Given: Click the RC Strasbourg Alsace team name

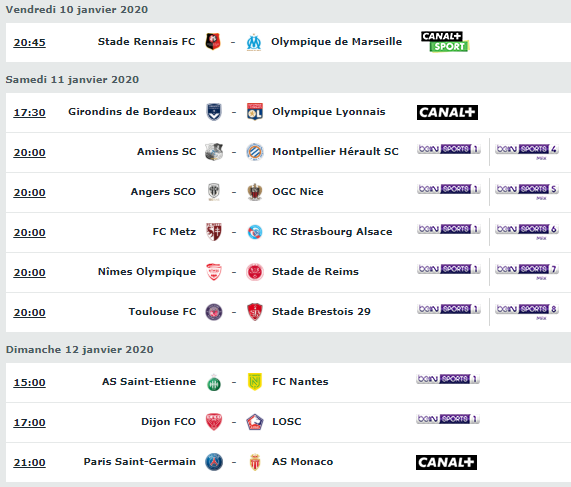Looking at the screenshot, I should pyautogui.click(x=332, y=232).
